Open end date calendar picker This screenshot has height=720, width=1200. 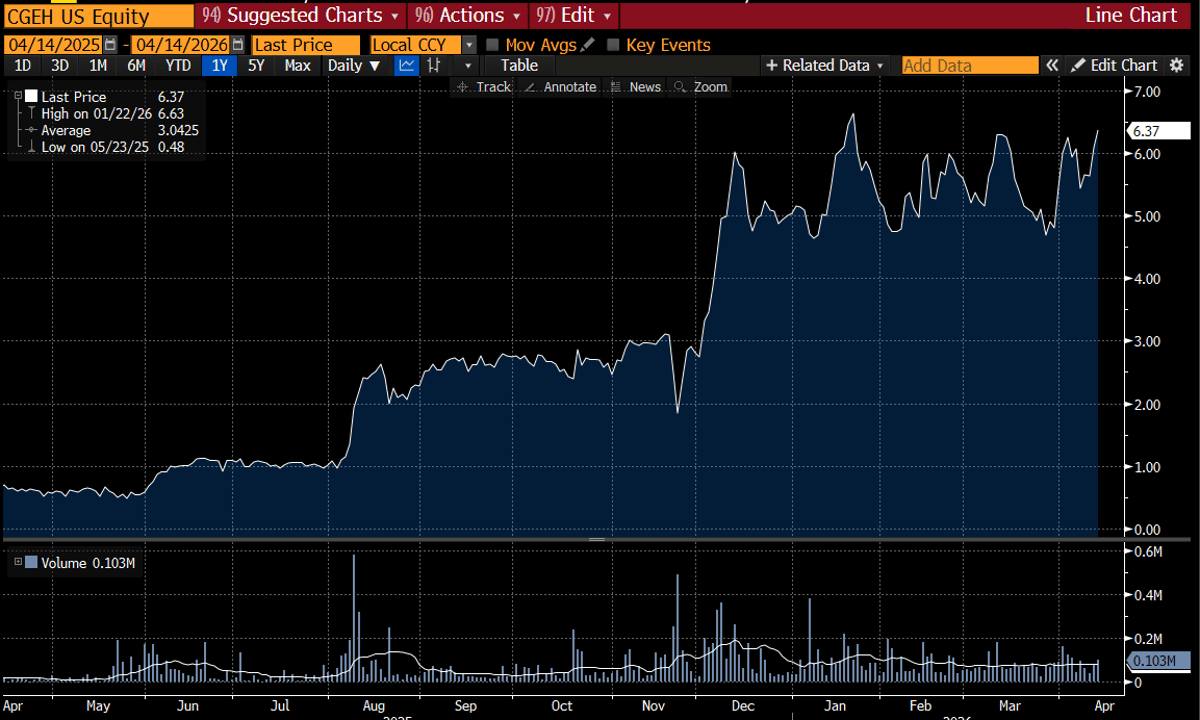[x=237, y=45]
